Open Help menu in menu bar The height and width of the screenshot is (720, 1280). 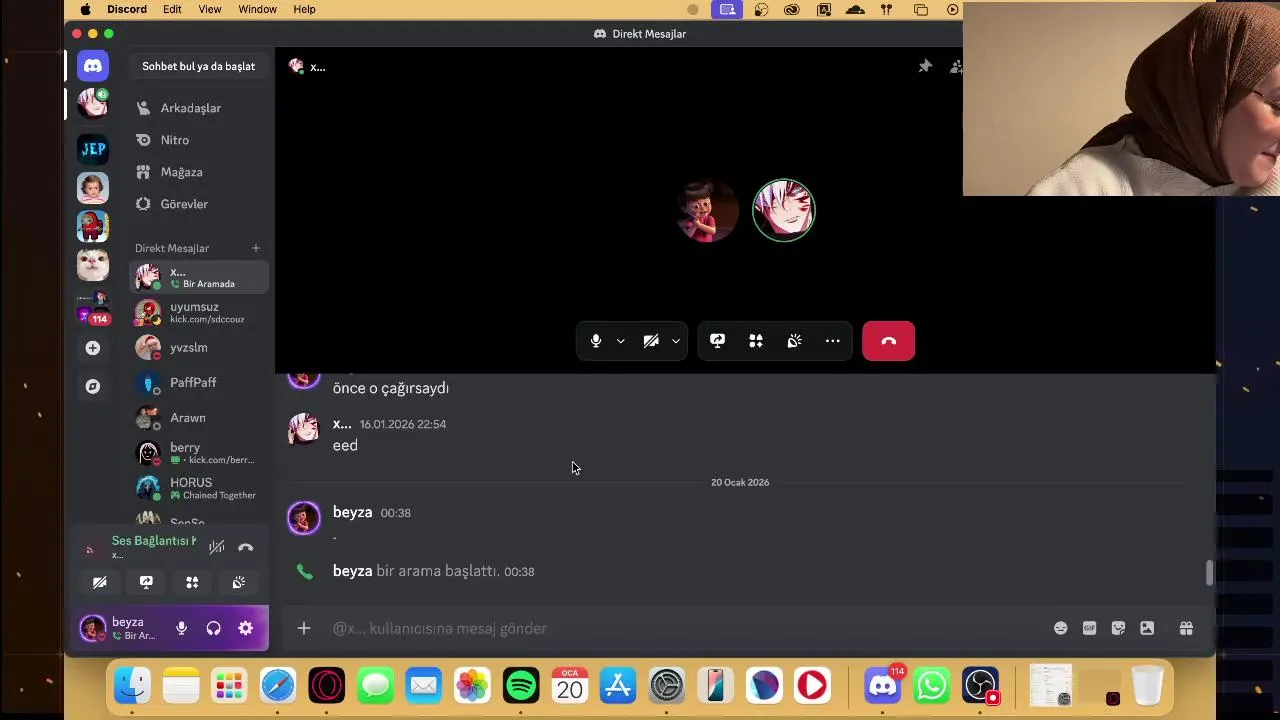pyautogui.click(x=304, y=9)
